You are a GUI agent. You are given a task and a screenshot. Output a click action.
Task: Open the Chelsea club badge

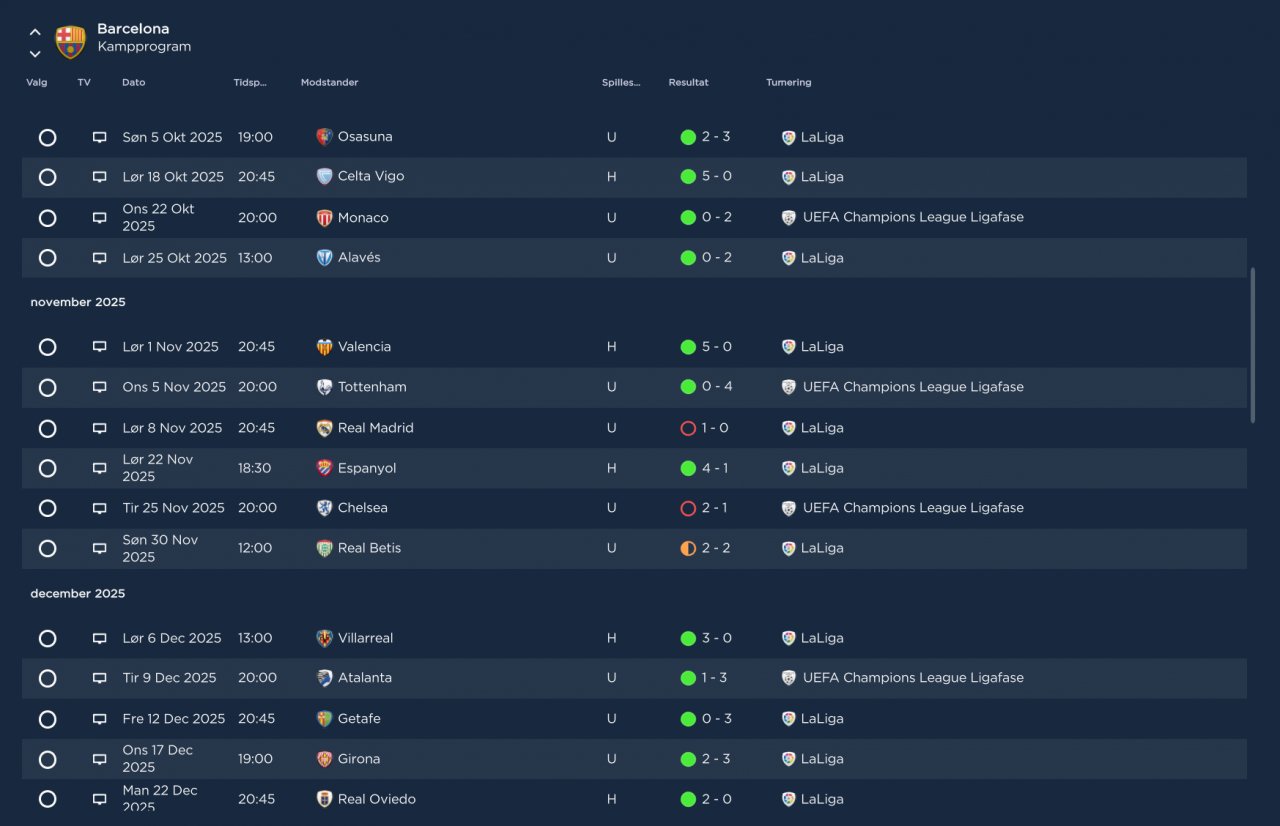click(324, 508)
